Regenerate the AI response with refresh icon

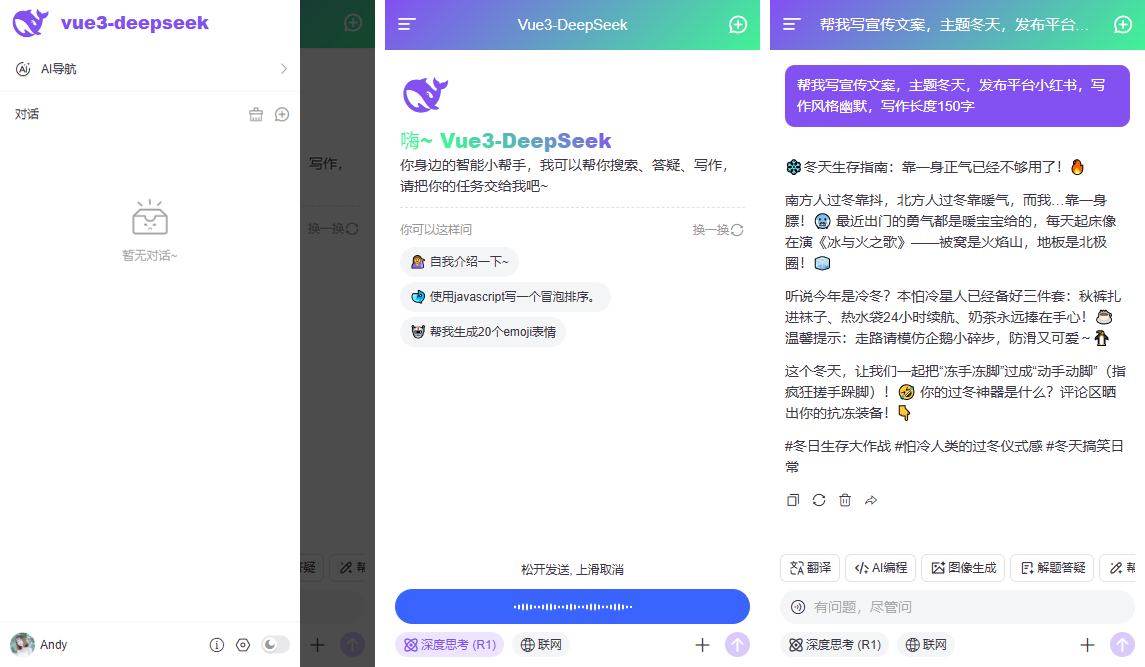point(818,499)
